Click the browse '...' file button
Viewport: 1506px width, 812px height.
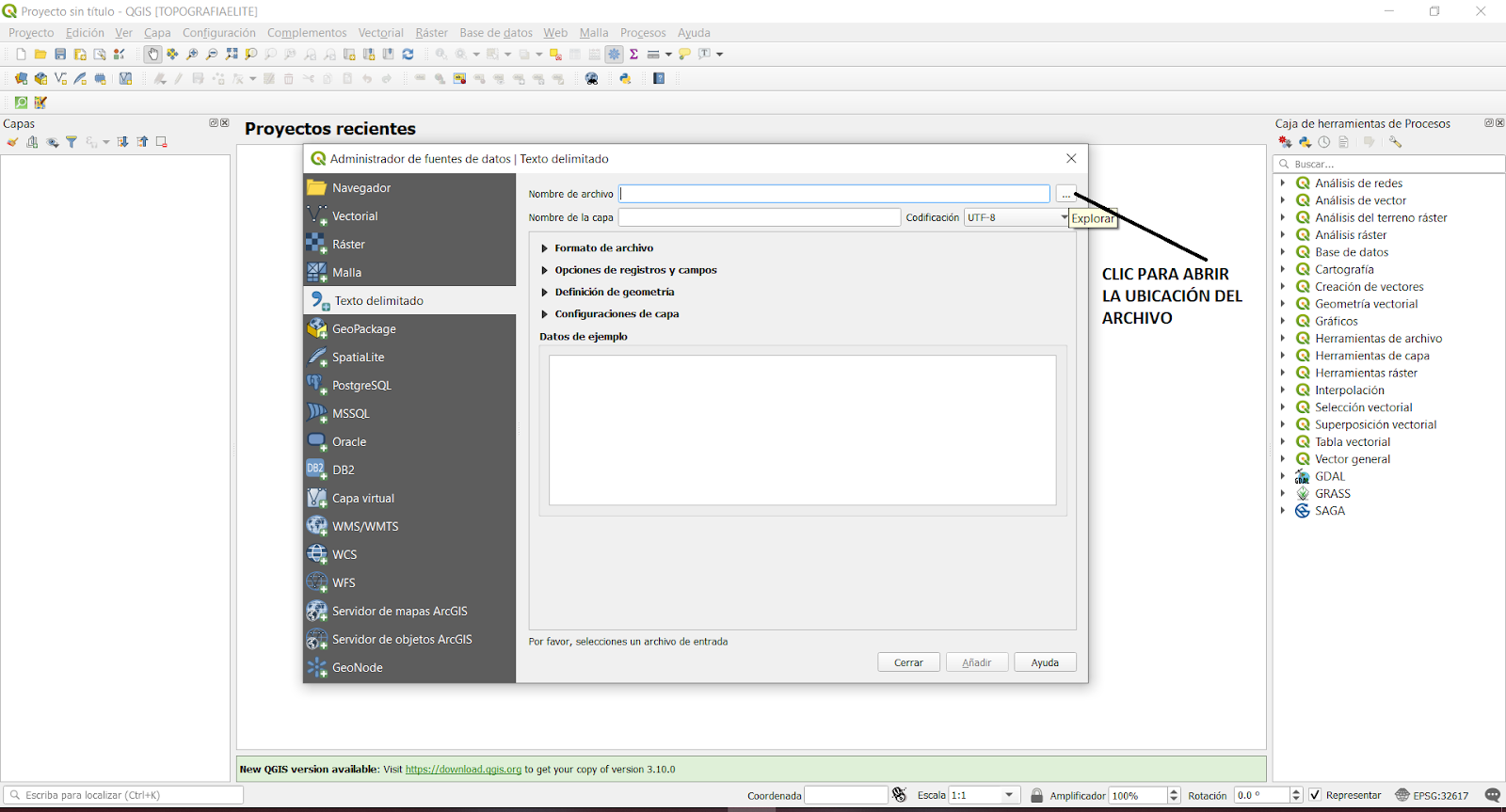pyautogui.click(x=1065, y=194)
